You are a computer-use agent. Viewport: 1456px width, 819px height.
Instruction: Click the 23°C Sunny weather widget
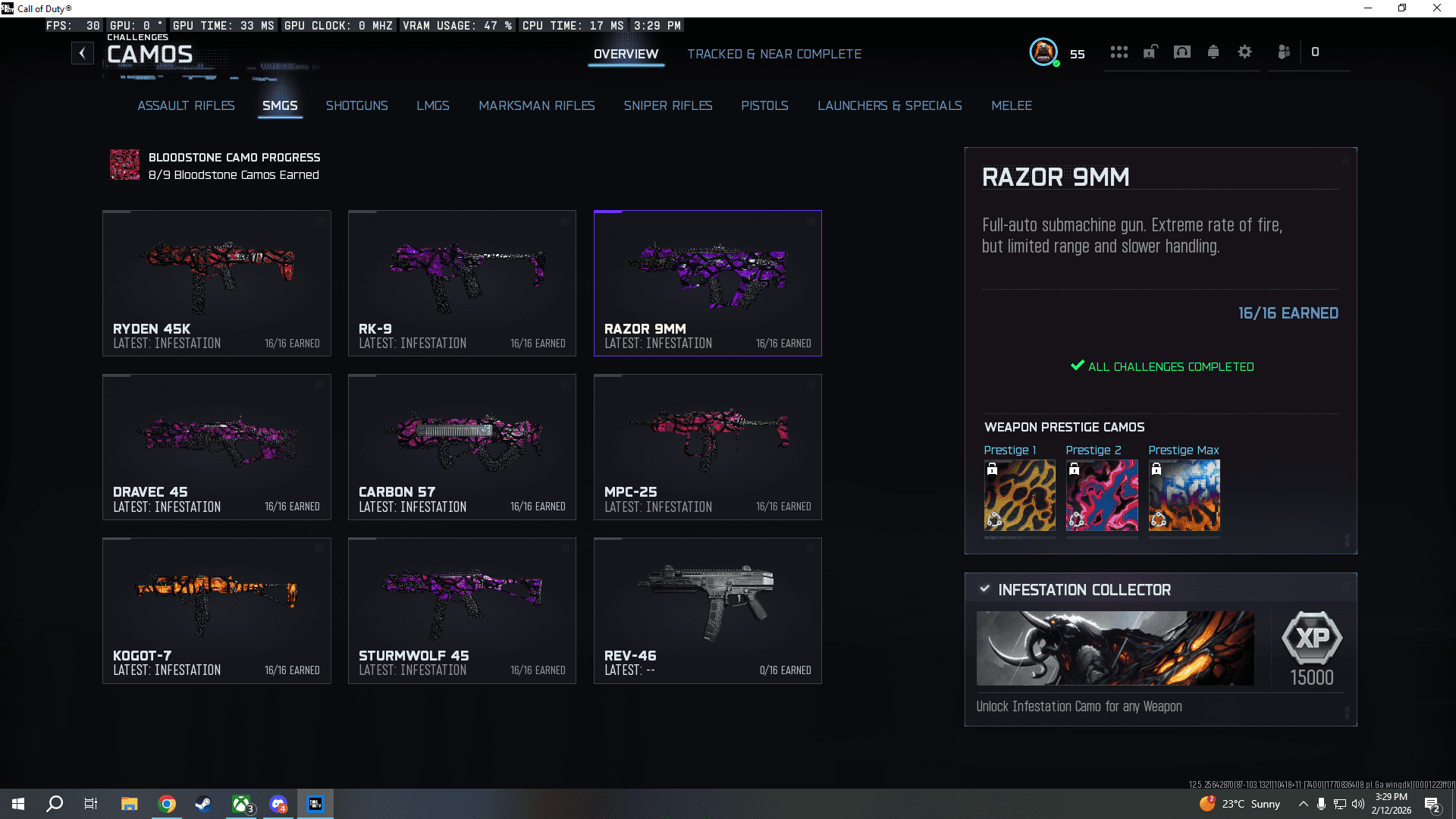point(1240,804)
